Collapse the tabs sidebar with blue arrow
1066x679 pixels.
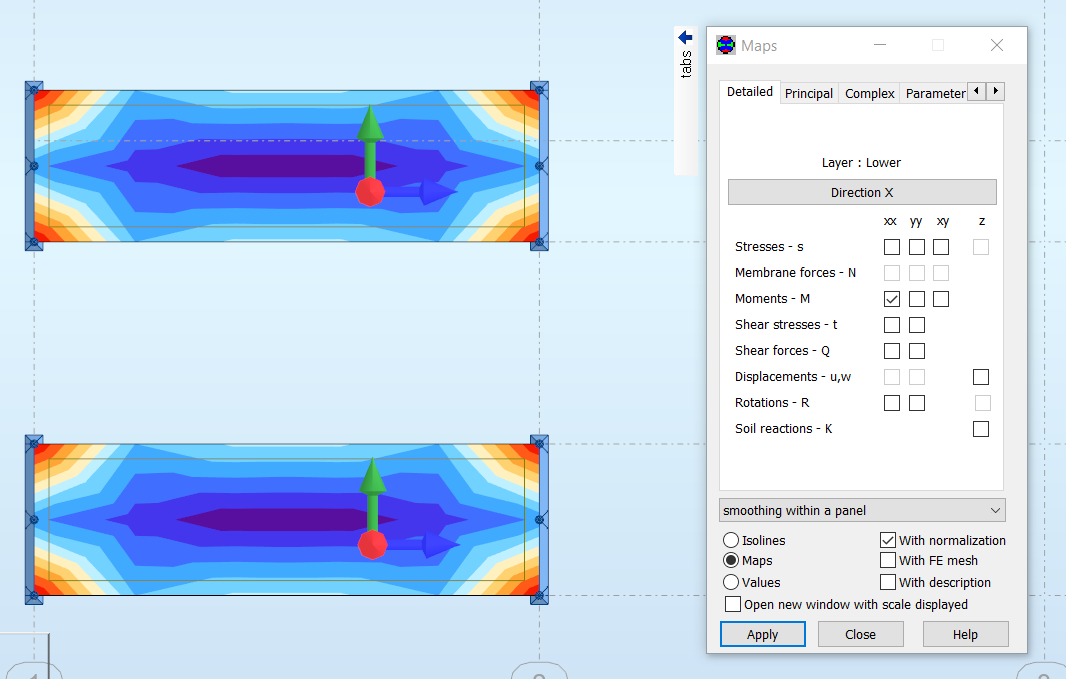[685, 36]
